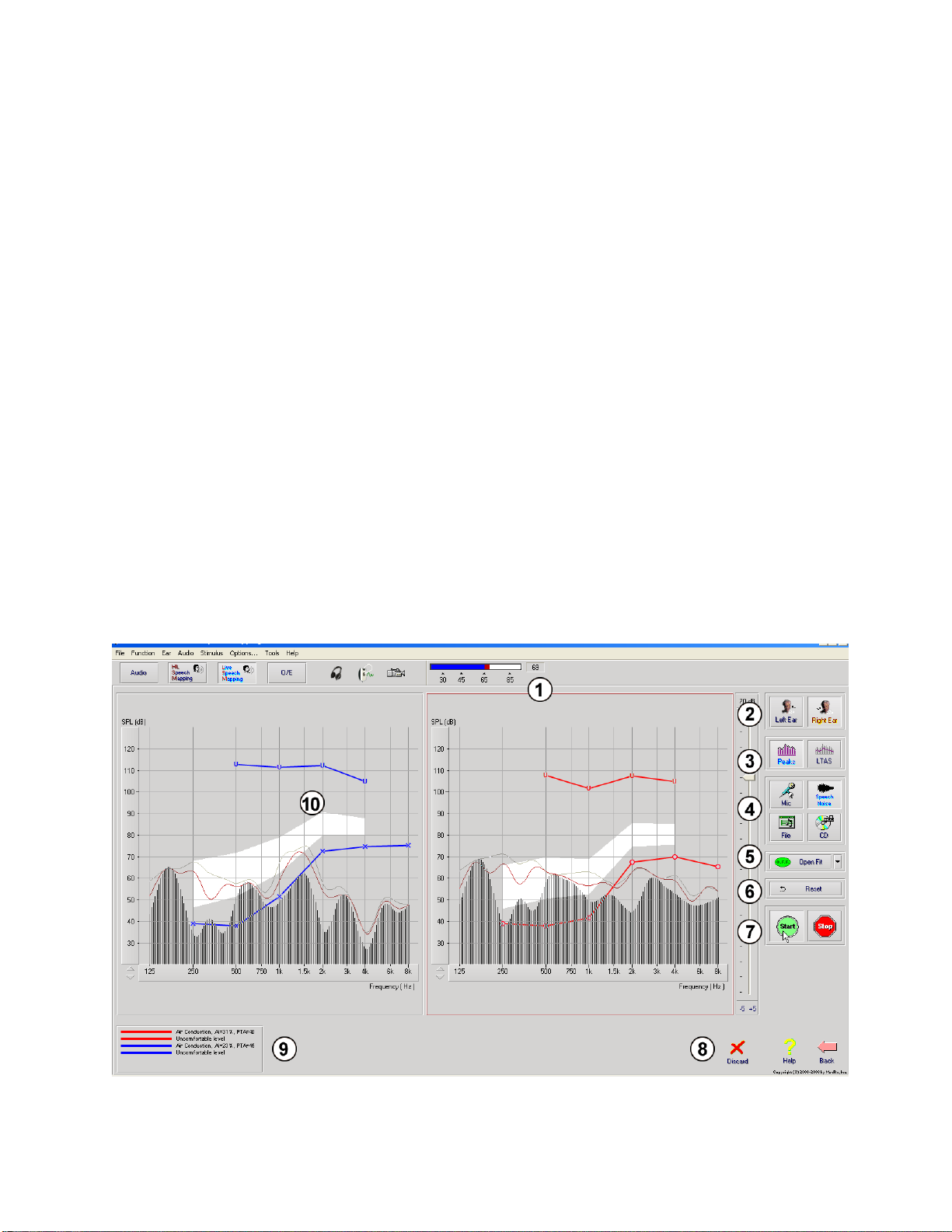Open the Function menu
952x1232 pixels.
(x=143, y=653)
